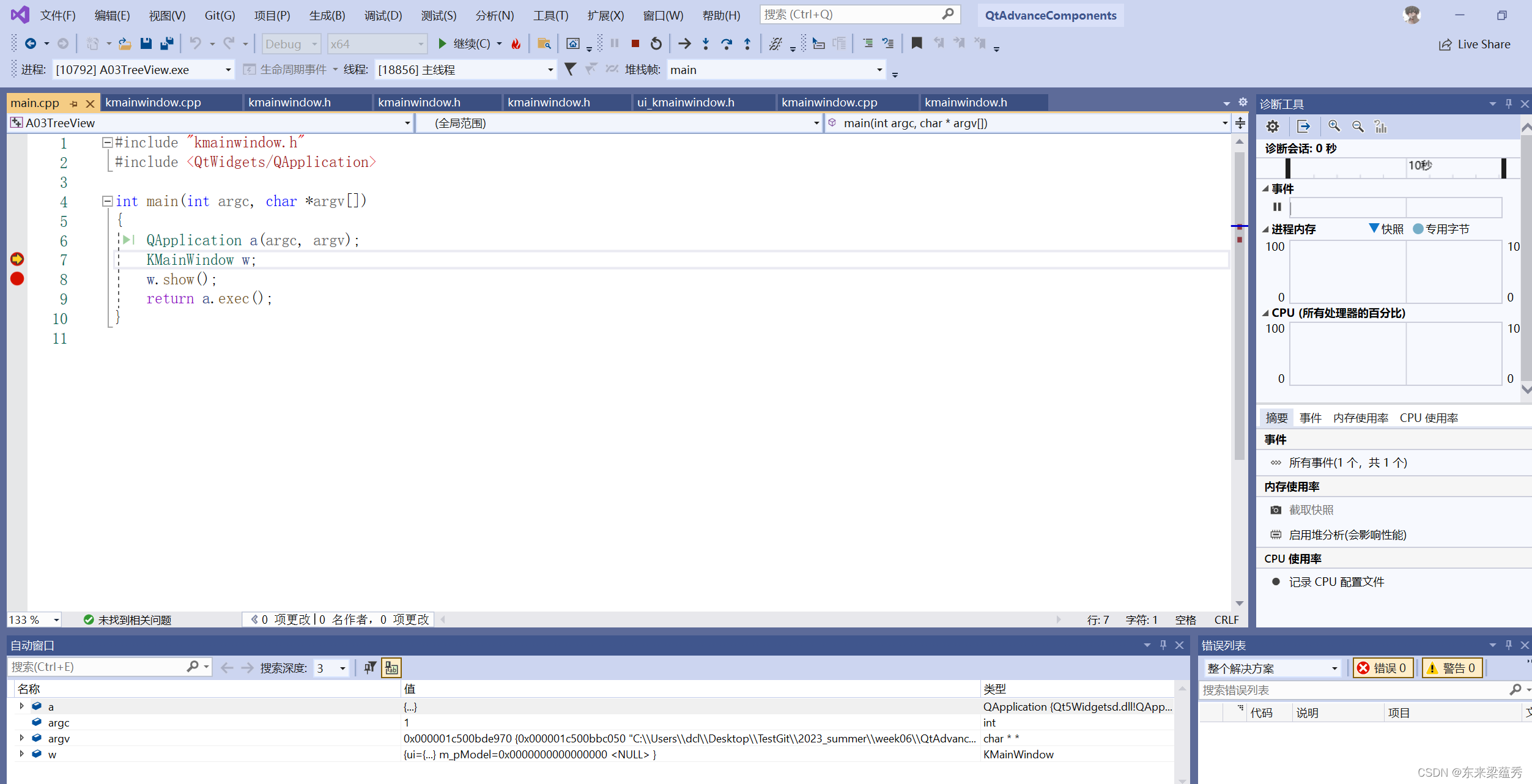Open the 线程 thread dropdown
Image resolution: width=1532 pixels, height=784 pixels.
[465, 70]
